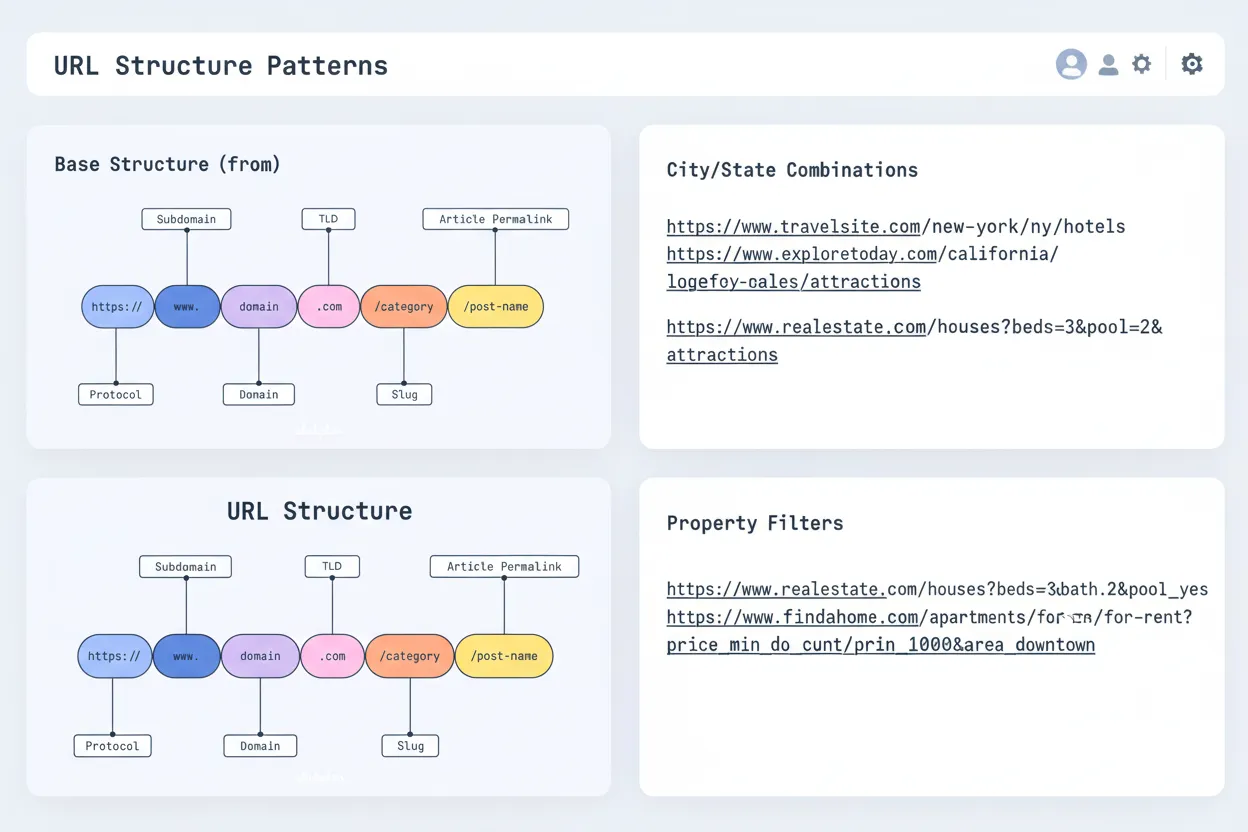Click the attractions link
The width and height of the screenshot is (1248, 832).
point(722,354)
